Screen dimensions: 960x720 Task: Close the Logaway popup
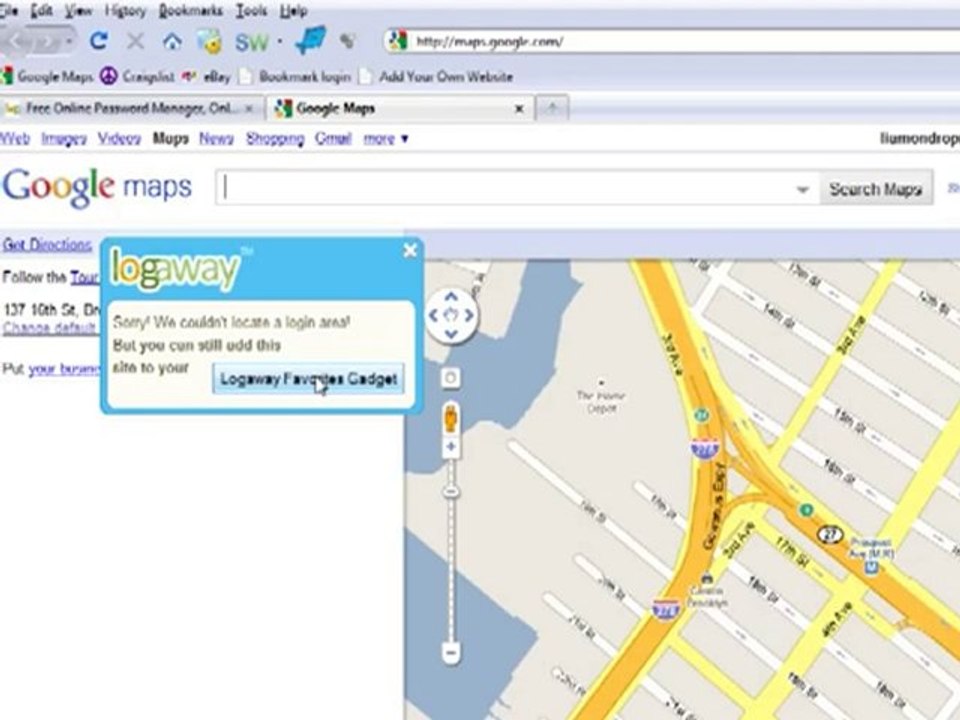(x=410, y=250)
